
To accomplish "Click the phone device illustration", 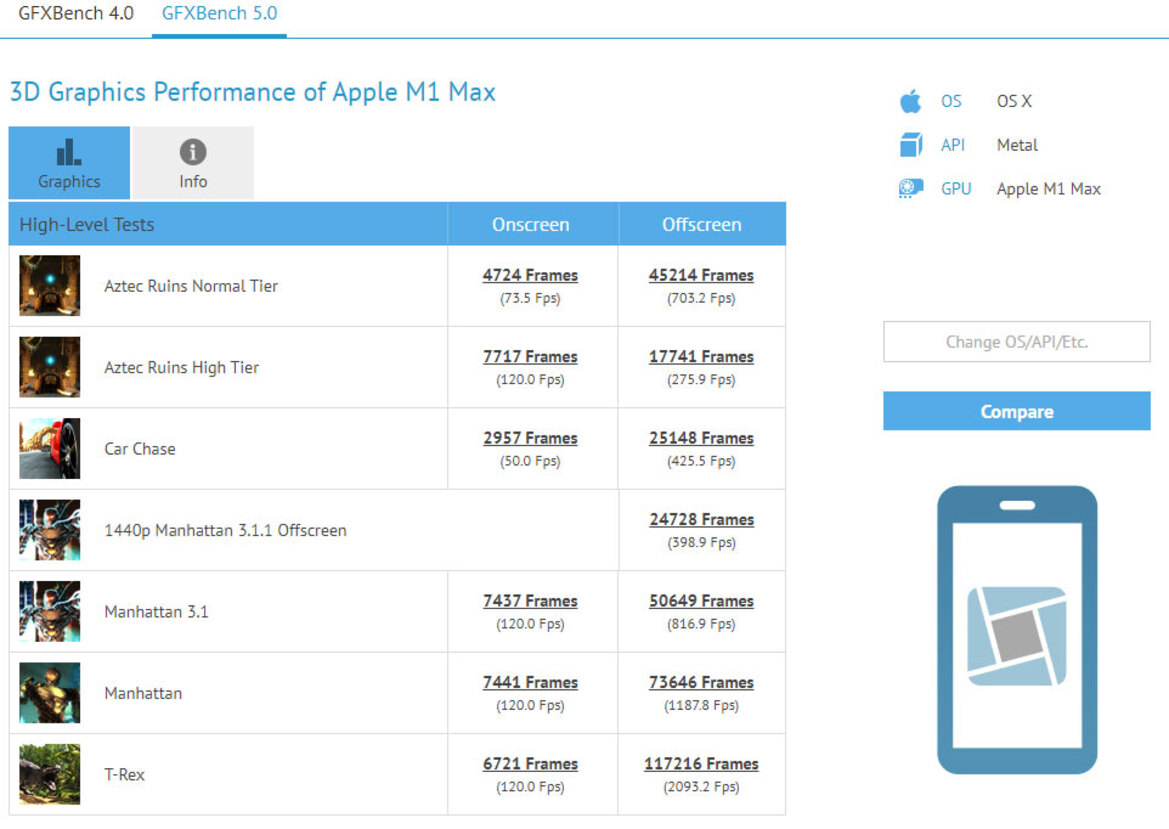I will [x=1017, y=630].
